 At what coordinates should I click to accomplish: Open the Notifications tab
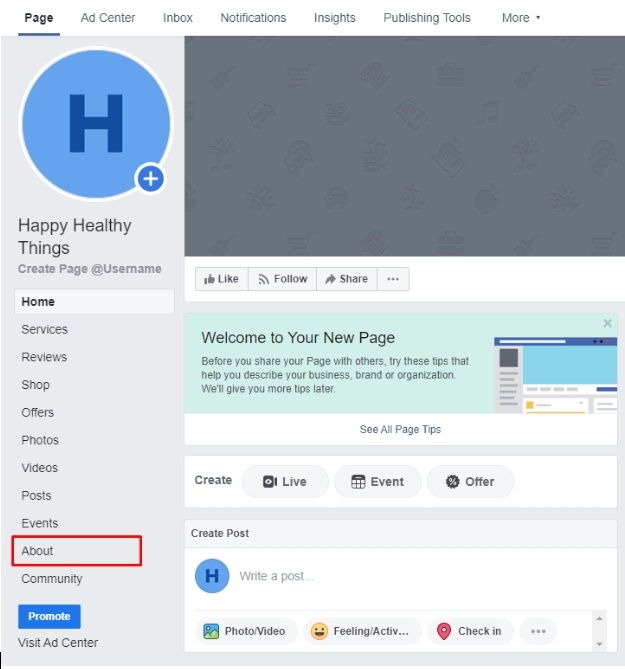pos(253,18)
